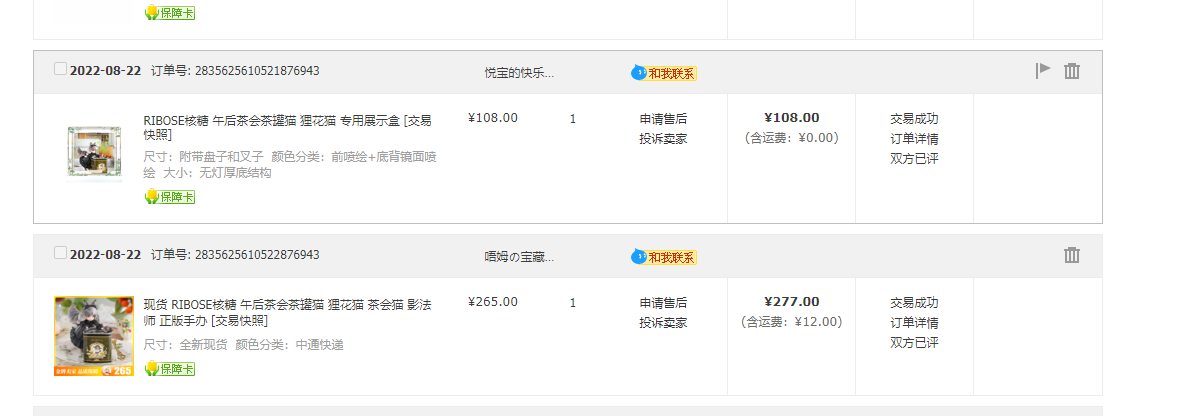Click trash icon on order ending 2876943

click(x=1072, y=255)
